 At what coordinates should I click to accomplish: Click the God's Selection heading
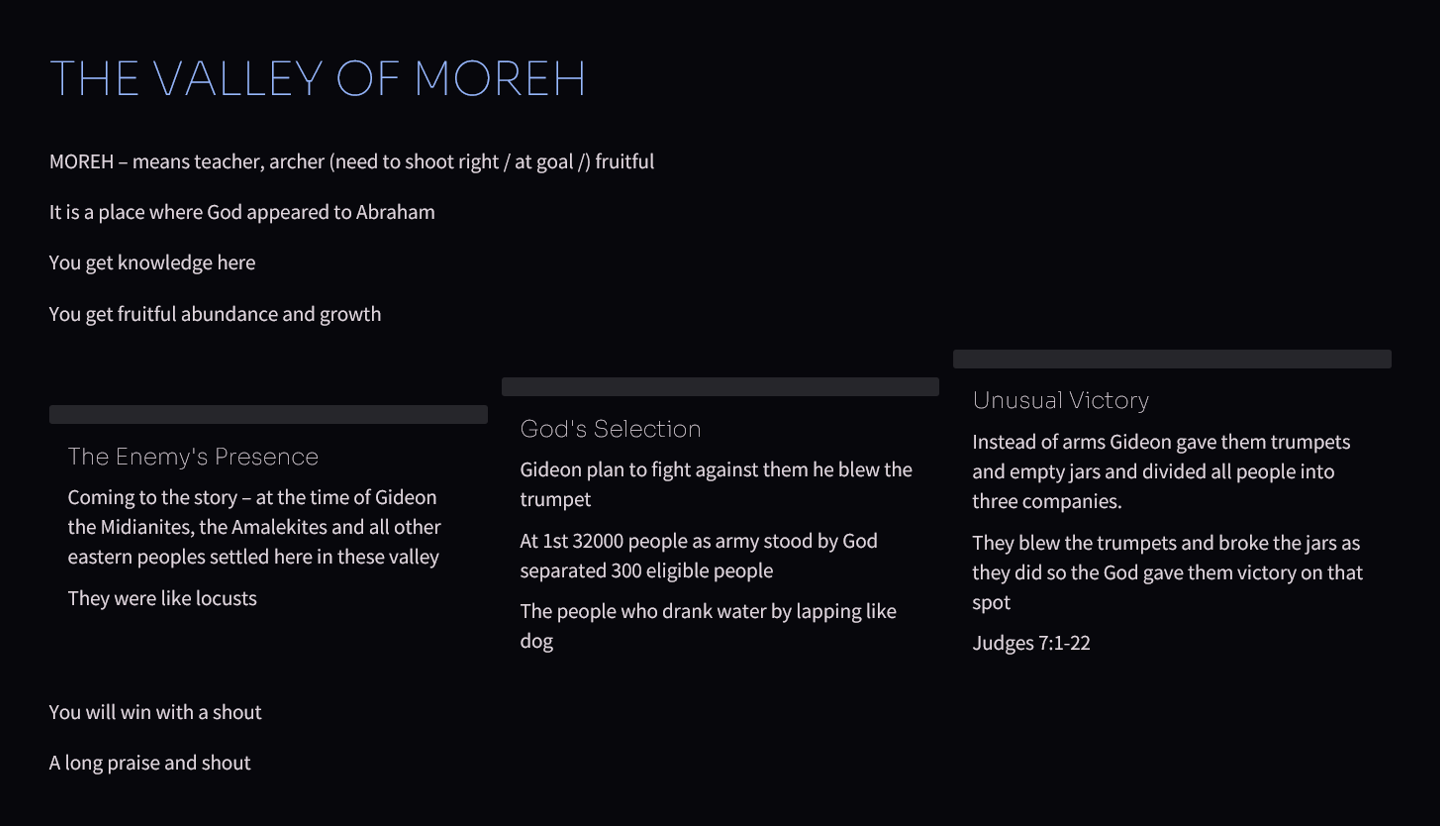point(610,429)
